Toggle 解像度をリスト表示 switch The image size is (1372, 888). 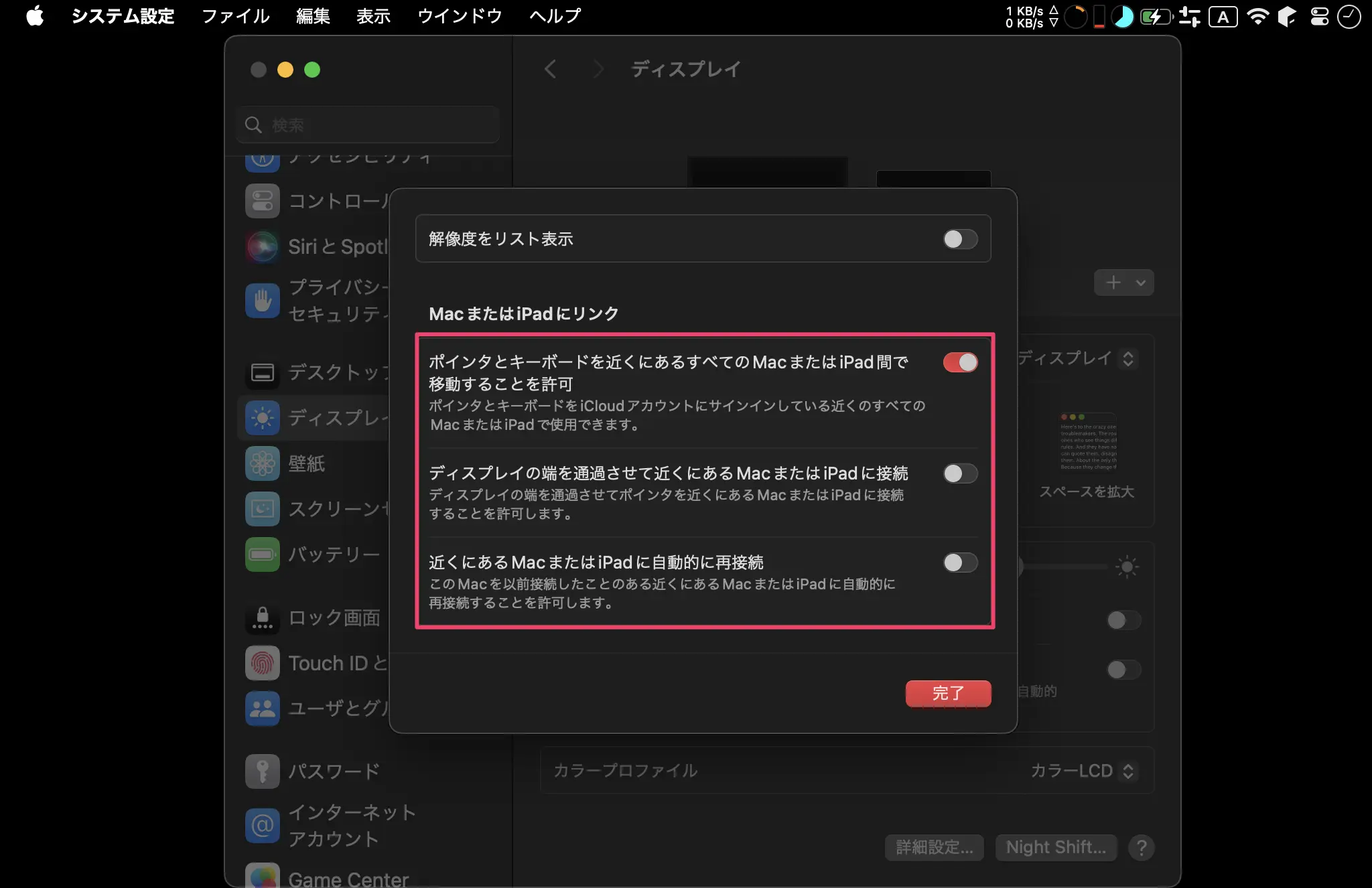pos(960,239)
